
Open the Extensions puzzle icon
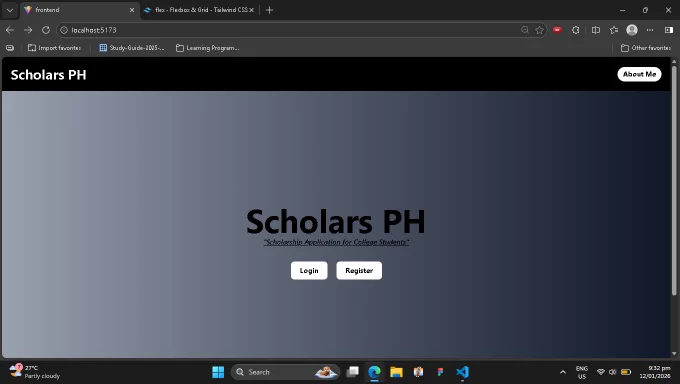point(575,30)
